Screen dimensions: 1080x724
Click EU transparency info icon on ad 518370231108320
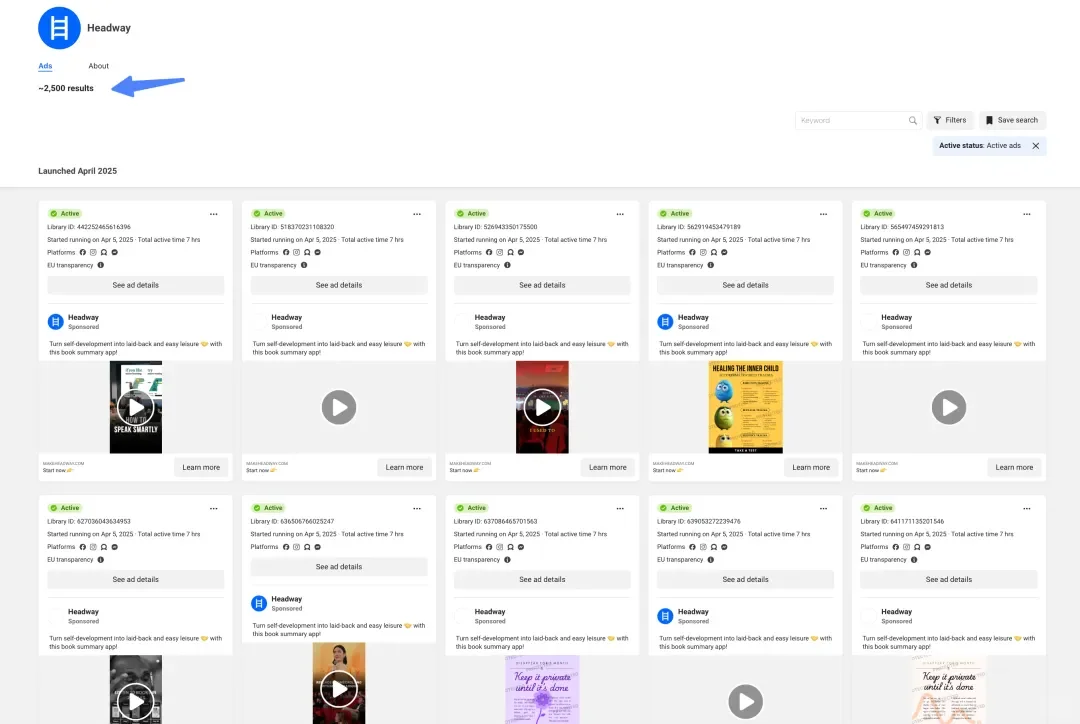304,265
